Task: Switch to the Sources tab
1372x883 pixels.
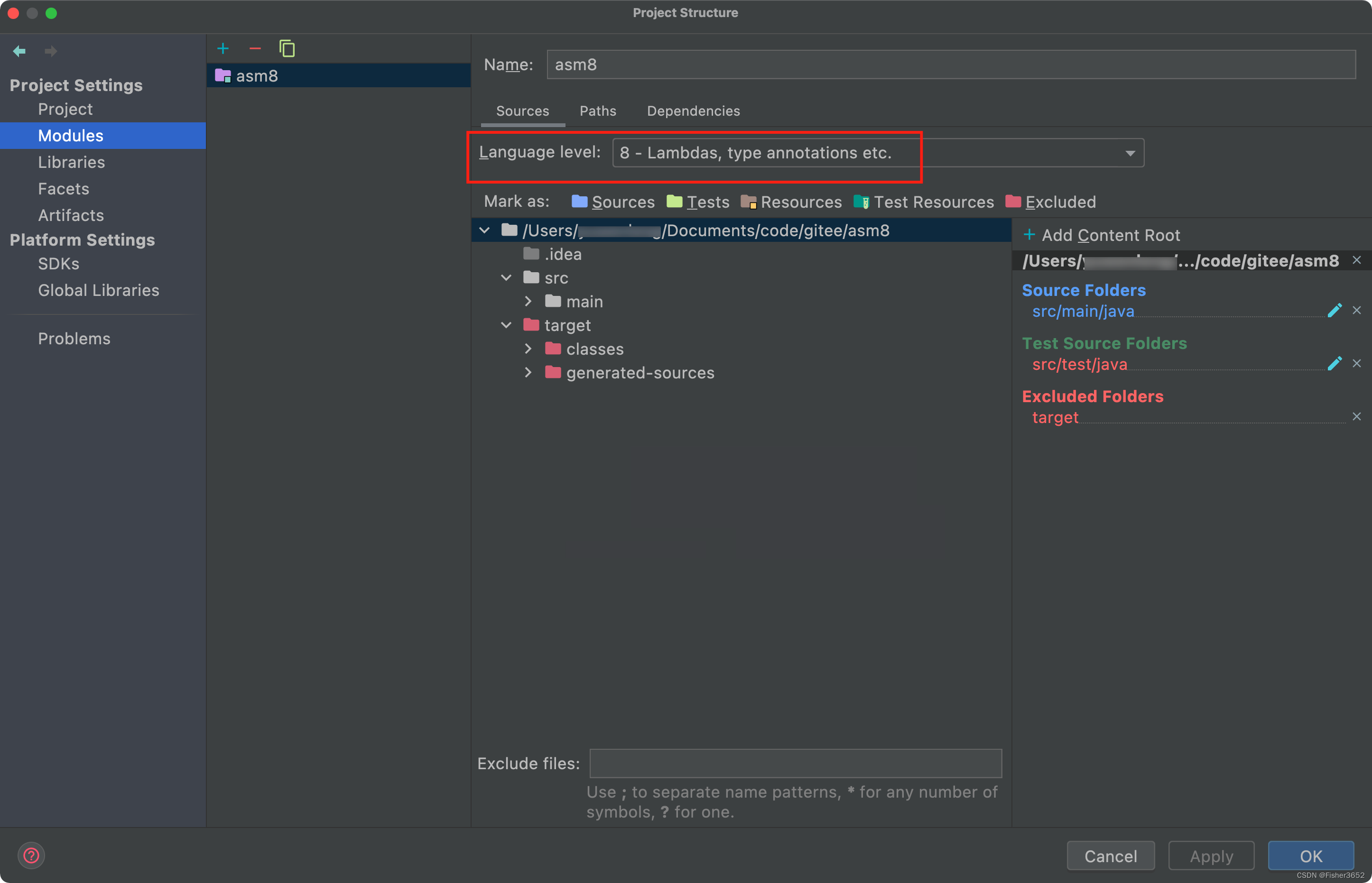Action: [522, 111]
